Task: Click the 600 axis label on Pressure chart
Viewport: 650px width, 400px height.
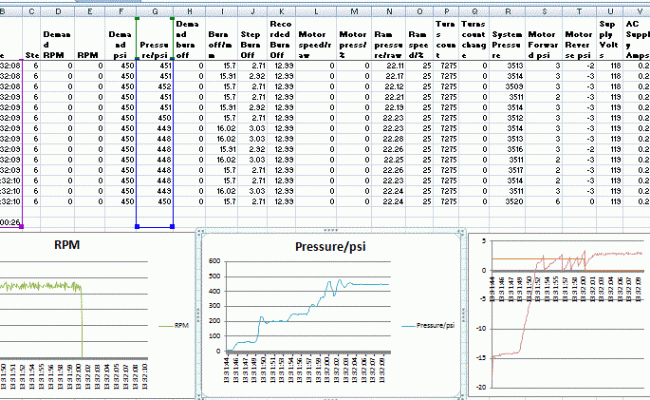Action: (215, 261)
